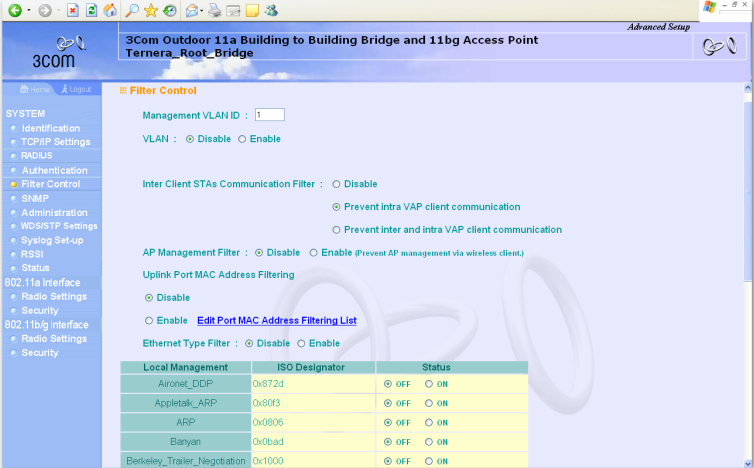Screen dimensions: 754x468
Task: Open Favorites star icon
Action: click(x=151, y=10)
